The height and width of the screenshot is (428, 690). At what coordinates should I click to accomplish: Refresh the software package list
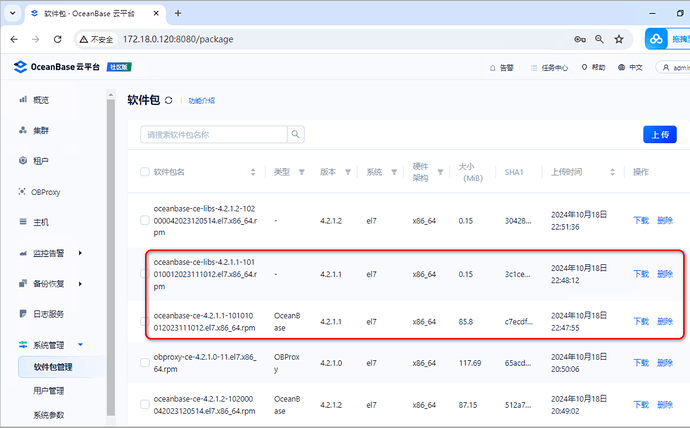[x=169, y=100]
